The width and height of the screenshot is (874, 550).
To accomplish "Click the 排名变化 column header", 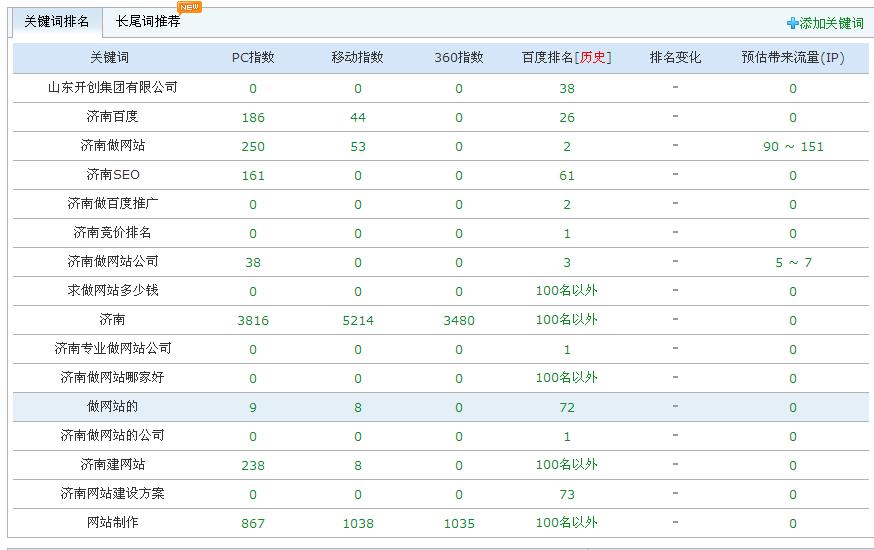I will click(676, 58).
